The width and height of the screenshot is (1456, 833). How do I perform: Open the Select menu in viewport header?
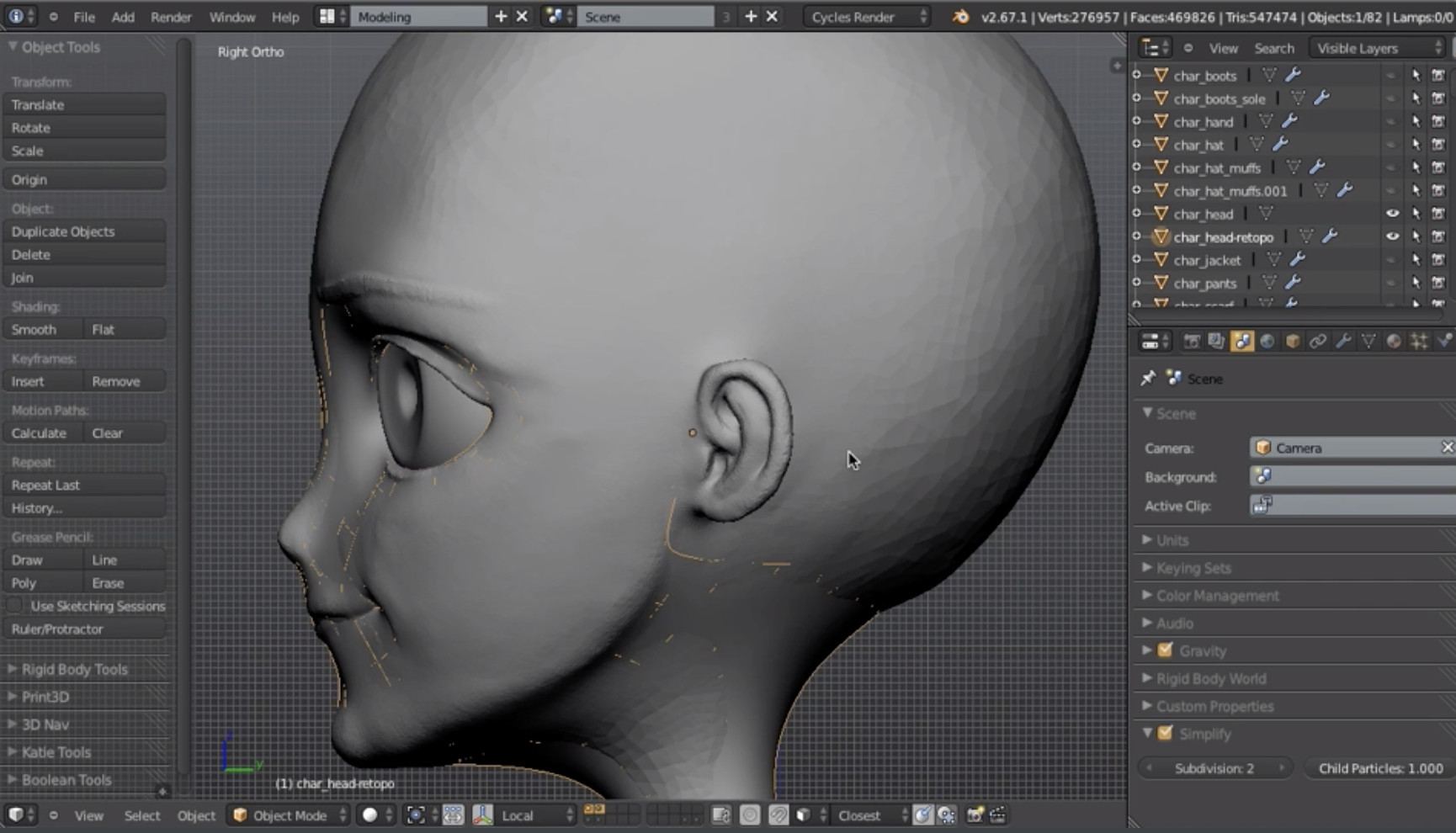coord(141,815)
